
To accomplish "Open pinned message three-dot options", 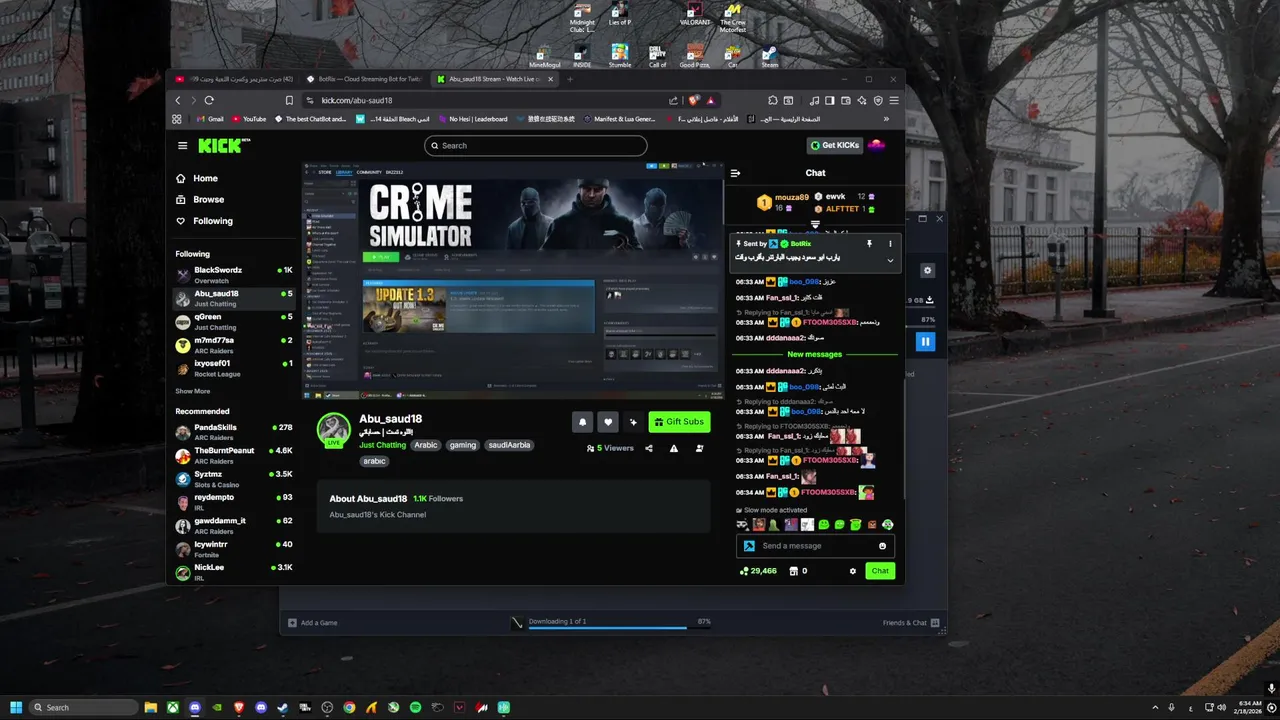I will (x=890, y=244).
